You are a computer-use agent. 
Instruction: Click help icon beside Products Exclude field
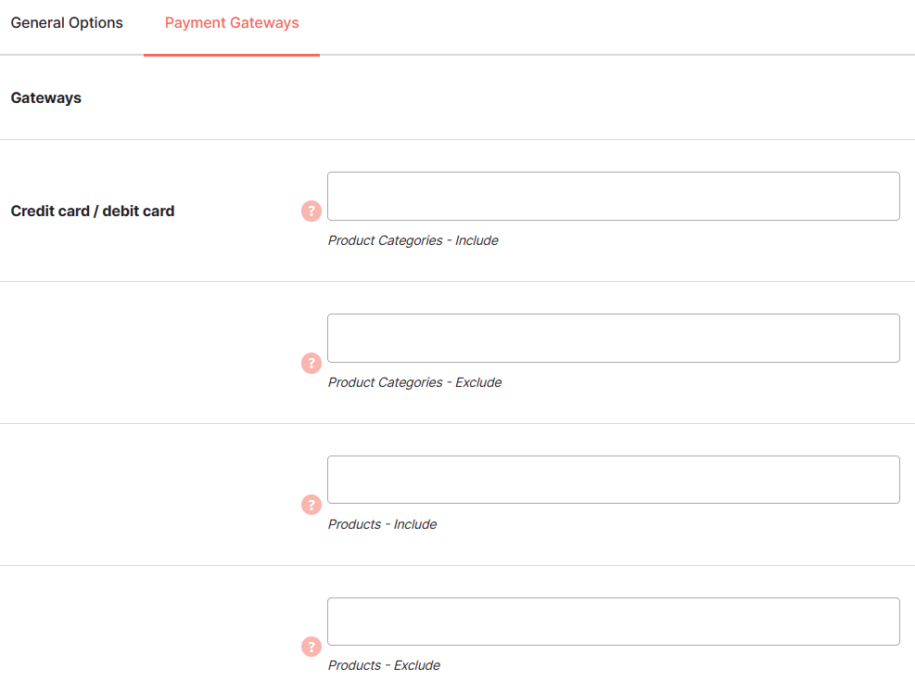[x=311, y=646]
